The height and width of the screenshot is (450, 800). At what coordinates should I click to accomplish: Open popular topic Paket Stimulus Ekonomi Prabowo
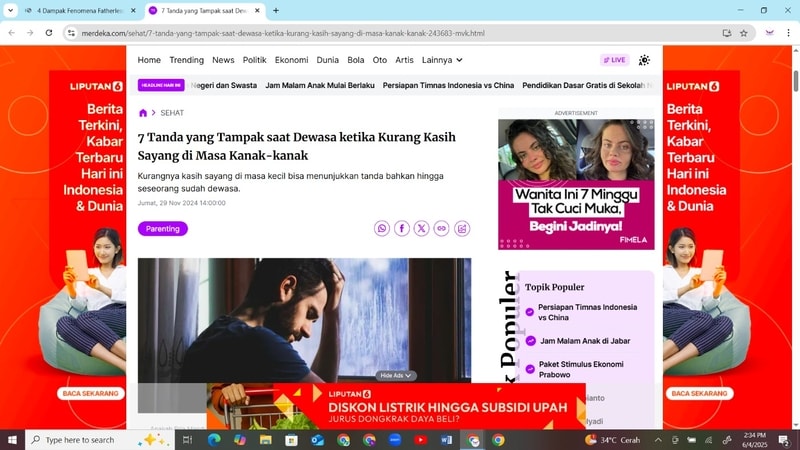581,369
